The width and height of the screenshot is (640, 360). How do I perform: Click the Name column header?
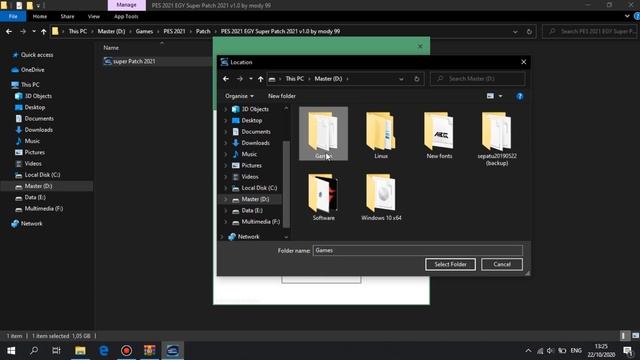point(111,48)
